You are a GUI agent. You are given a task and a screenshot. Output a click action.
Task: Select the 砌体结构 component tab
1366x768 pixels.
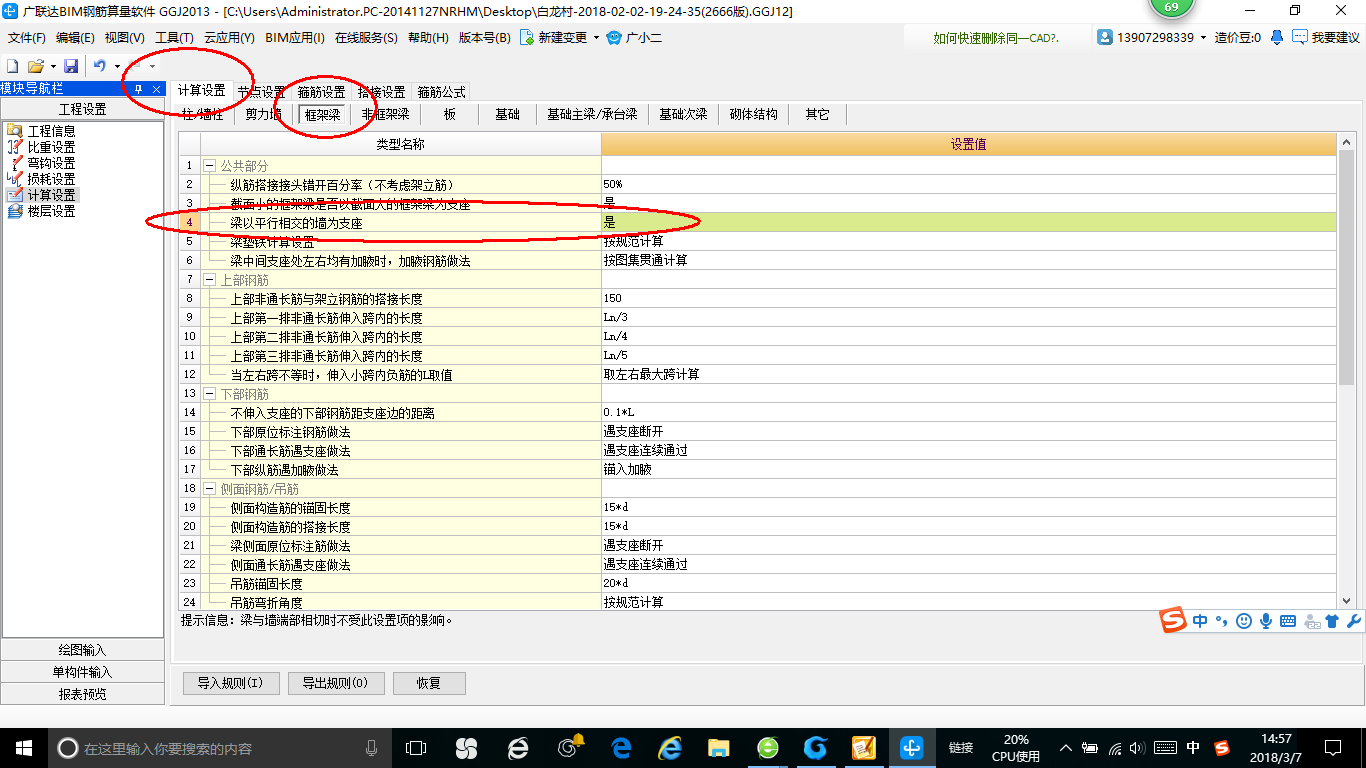tap(753, 114)
